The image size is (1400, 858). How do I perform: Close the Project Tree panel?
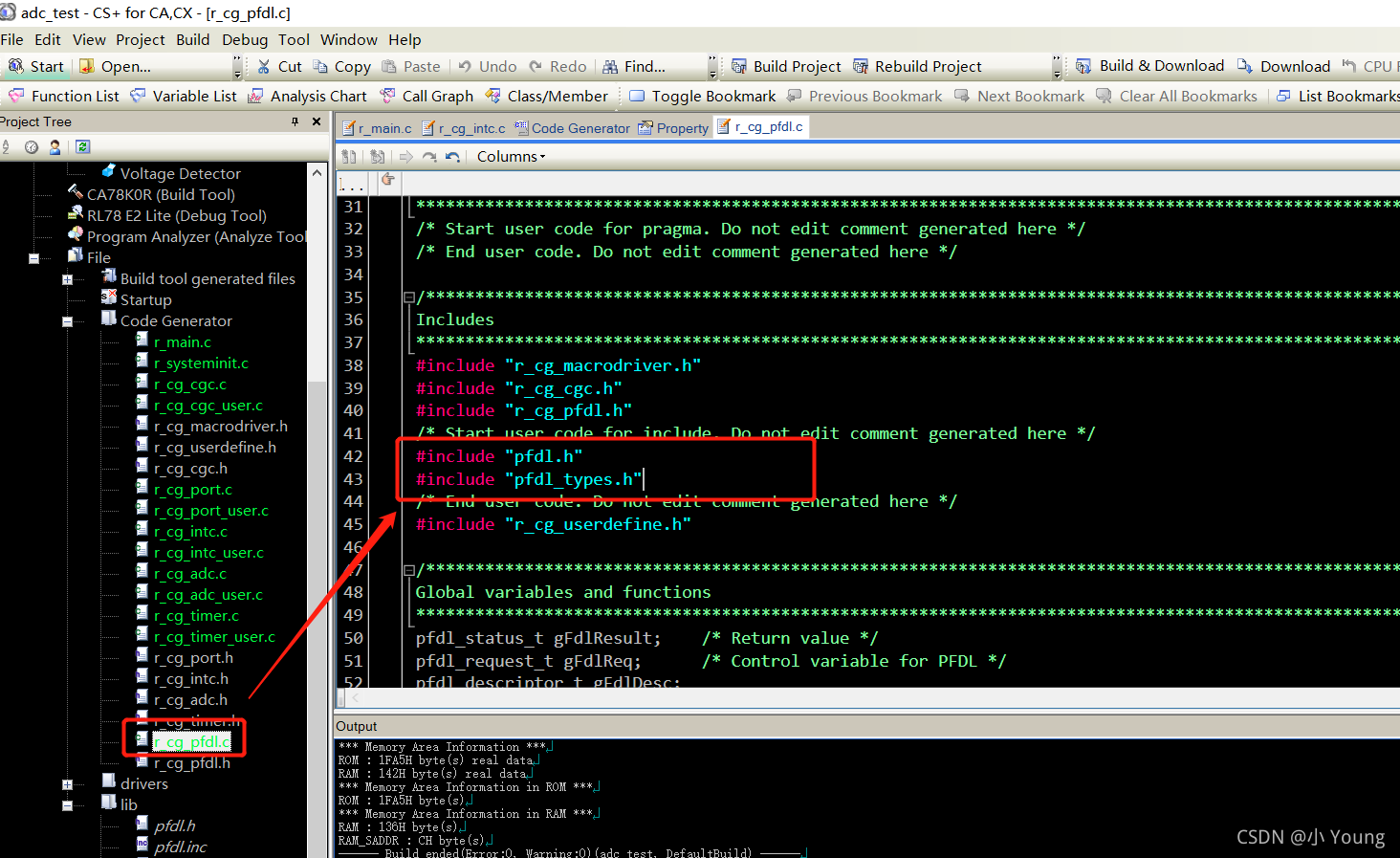317,121
